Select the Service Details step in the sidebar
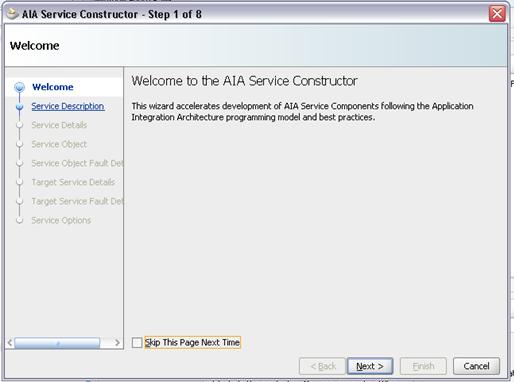 pos(59,125)
